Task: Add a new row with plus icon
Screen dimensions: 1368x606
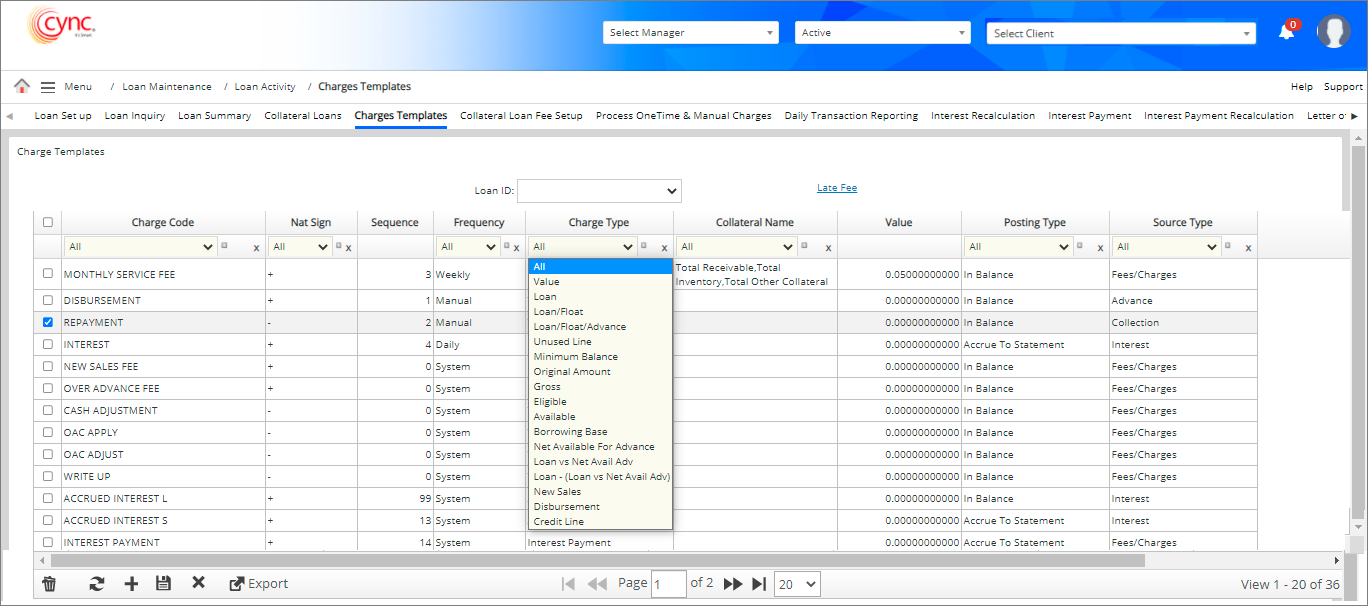Action: click(131, 584)
